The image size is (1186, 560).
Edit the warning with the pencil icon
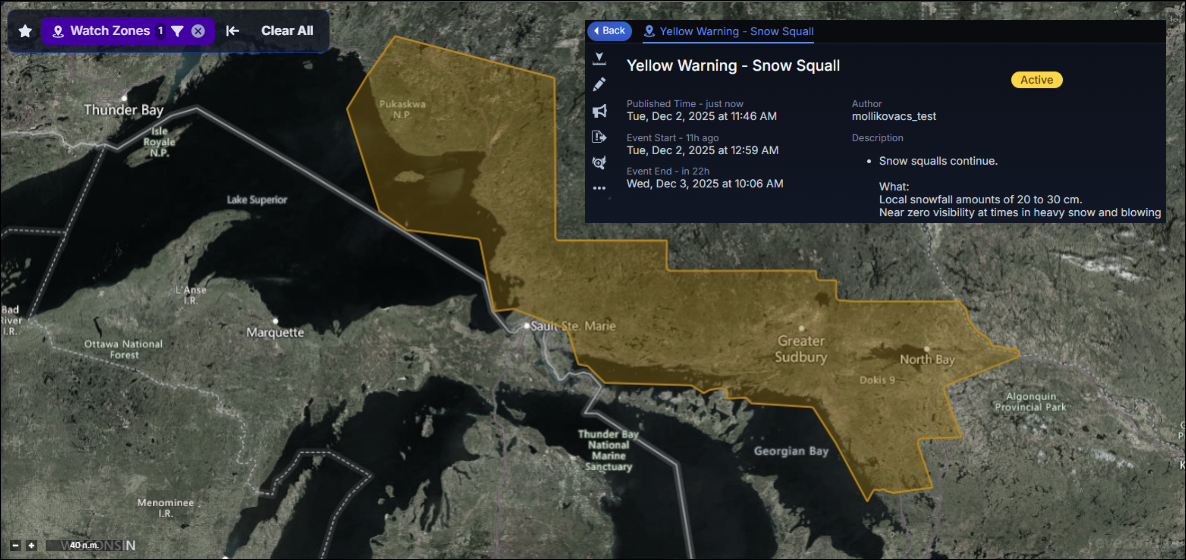[599, 84]
